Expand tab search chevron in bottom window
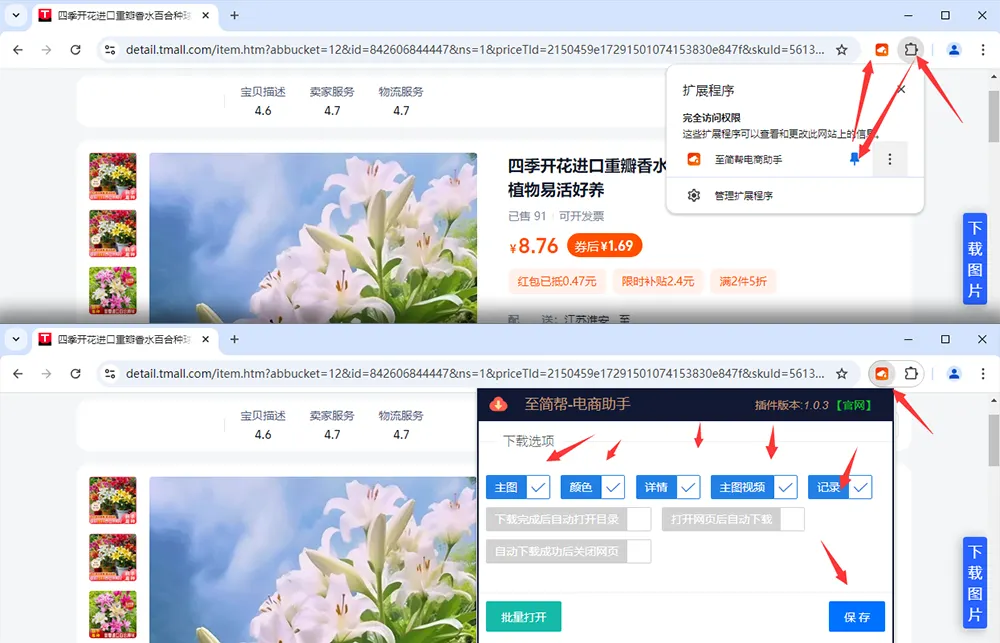The width and height of the screenshot is (1000, 643). point(16,339)
